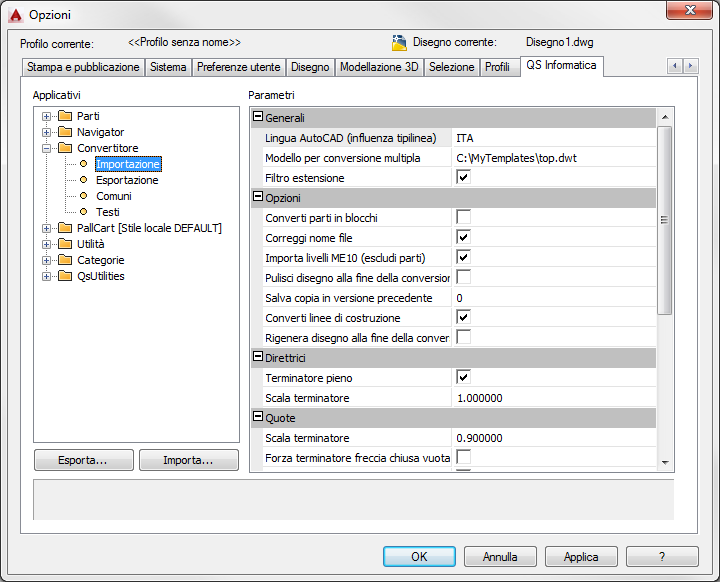This screenshot has width=720, height=582.
Task: Click the QsUtilities folder icon
Action: (x=65, y=276)
